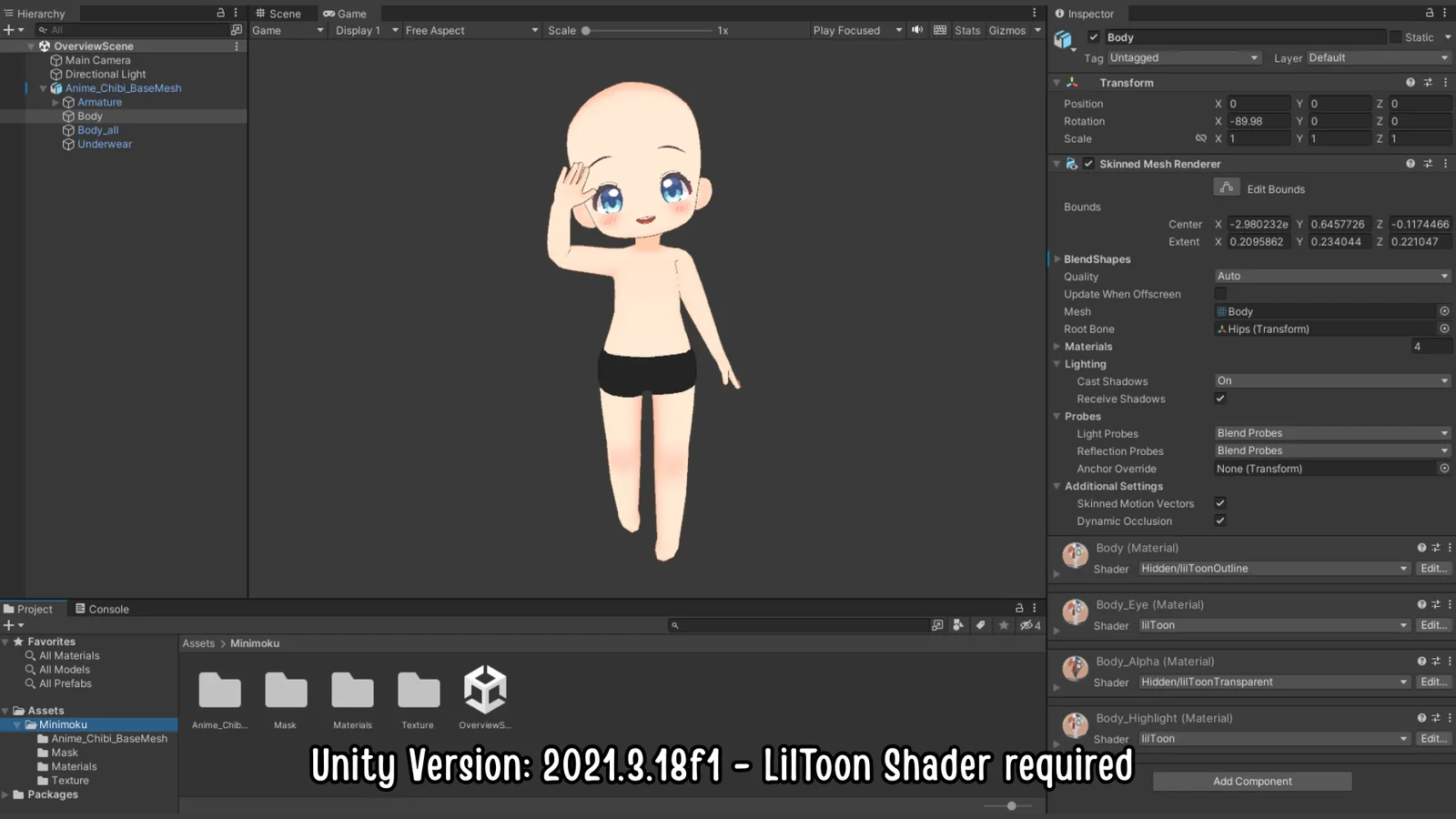The width and height of the screenshot is (1456, 819).
Task: Click the preset icon on the Transform component
Action: pos(1428,82)
